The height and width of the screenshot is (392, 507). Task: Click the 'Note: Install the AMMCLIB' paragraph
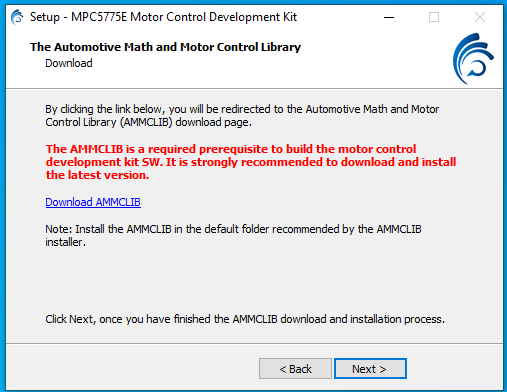point(233,235)
